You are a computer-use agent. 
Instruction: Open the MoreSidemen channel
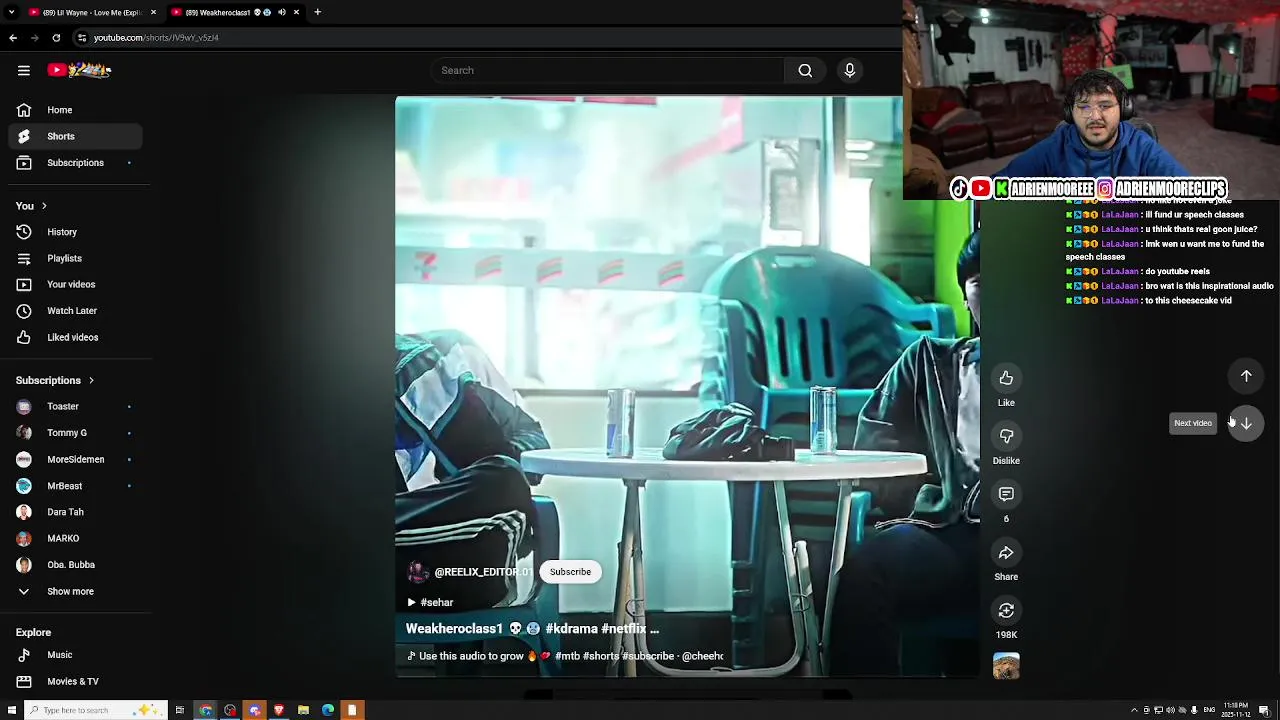pos(76,459)
